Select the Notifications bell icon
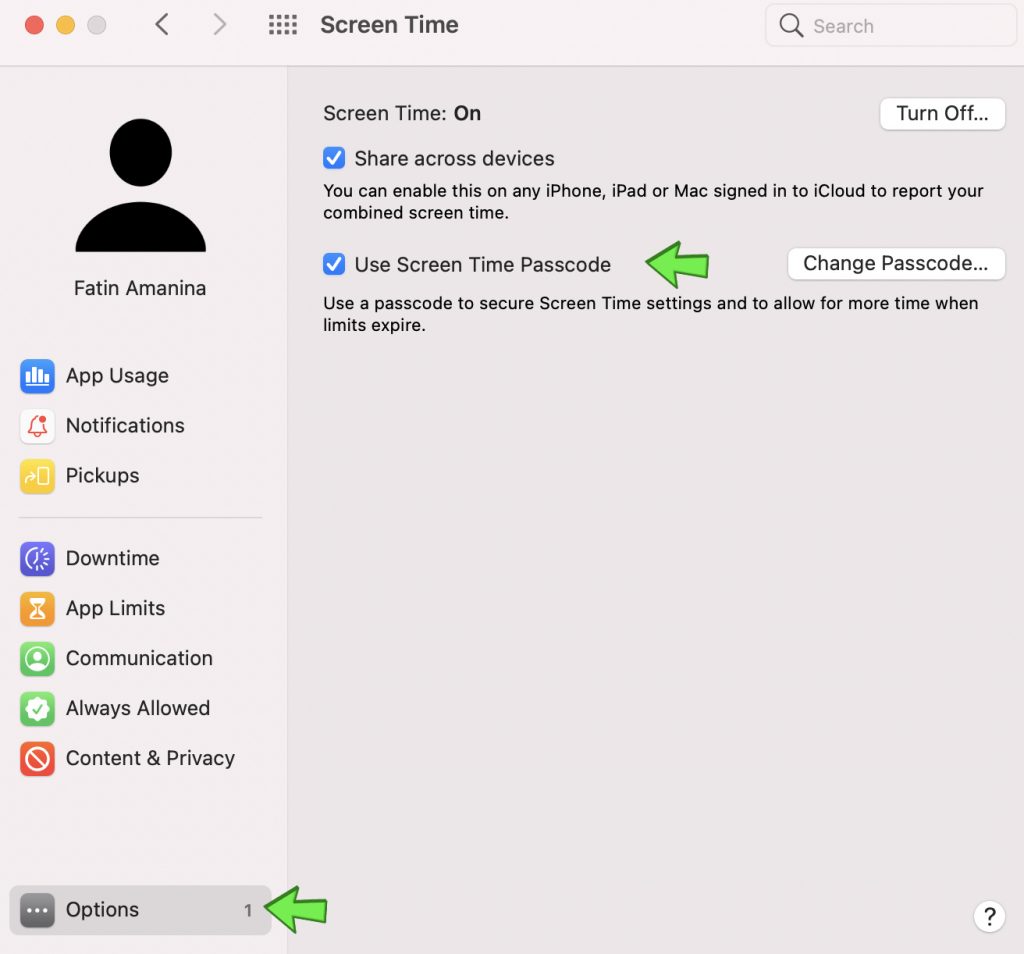The image size is (1024, 954). click(x=37, y=426)
